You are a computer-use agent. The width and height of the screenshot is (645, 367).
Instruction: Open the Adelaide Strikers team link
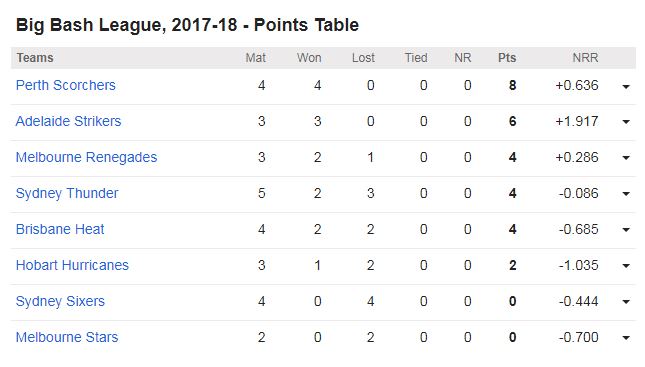[68, 121]
